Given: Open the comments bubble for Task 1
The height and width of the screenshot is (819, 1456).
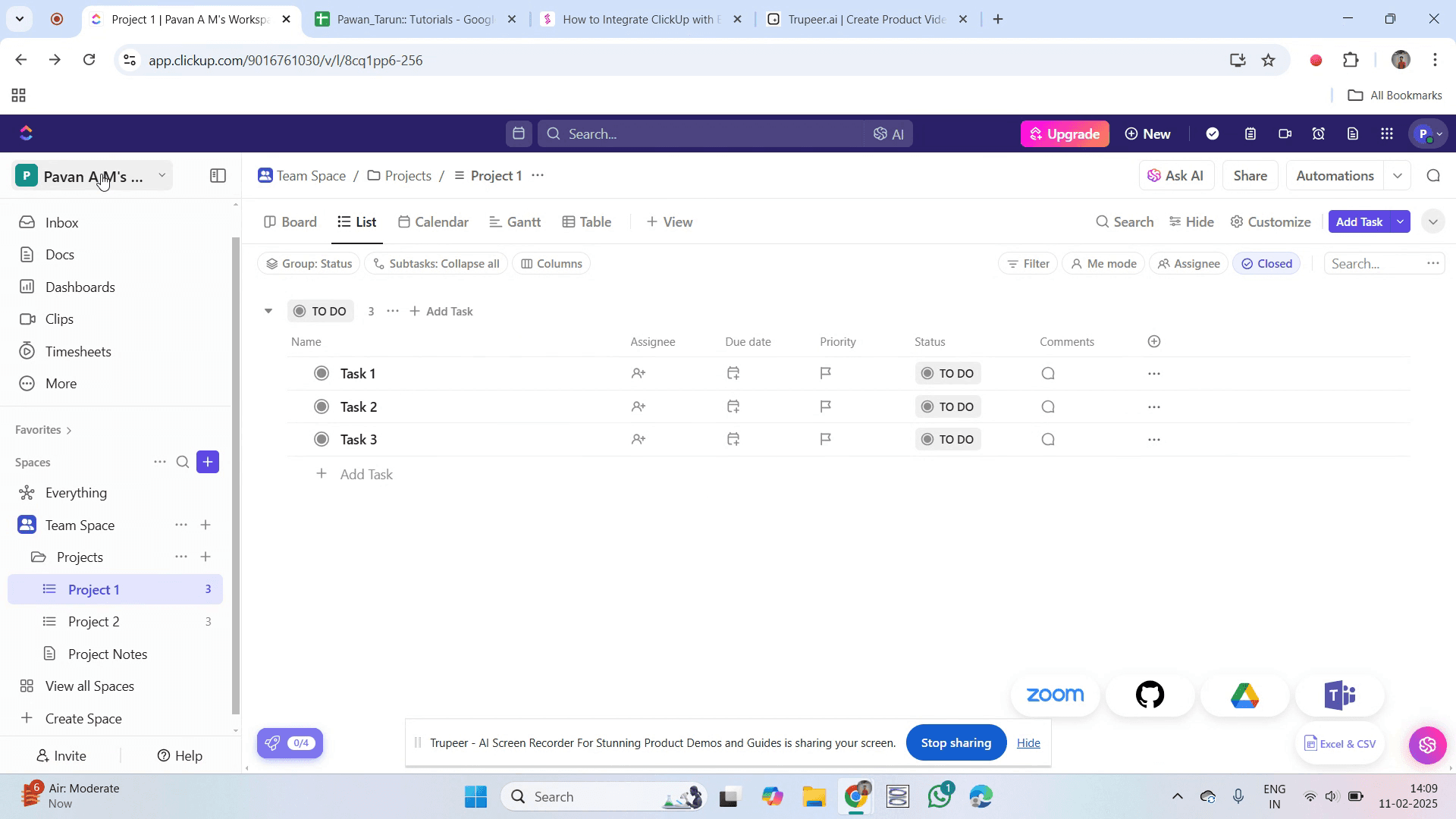Looking at the screenshot, I should pos(1048,374).
